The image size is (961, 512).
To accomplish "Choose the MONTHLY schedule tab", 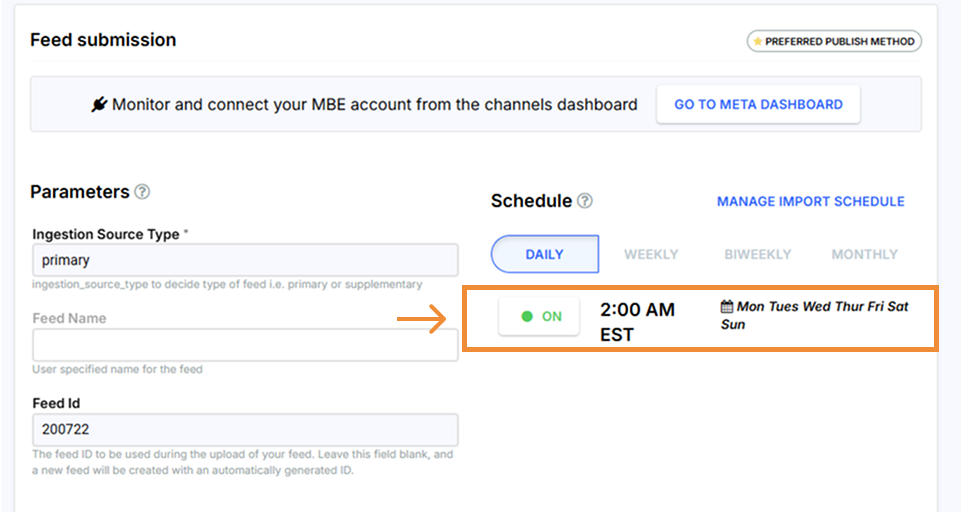I will 864,254.
